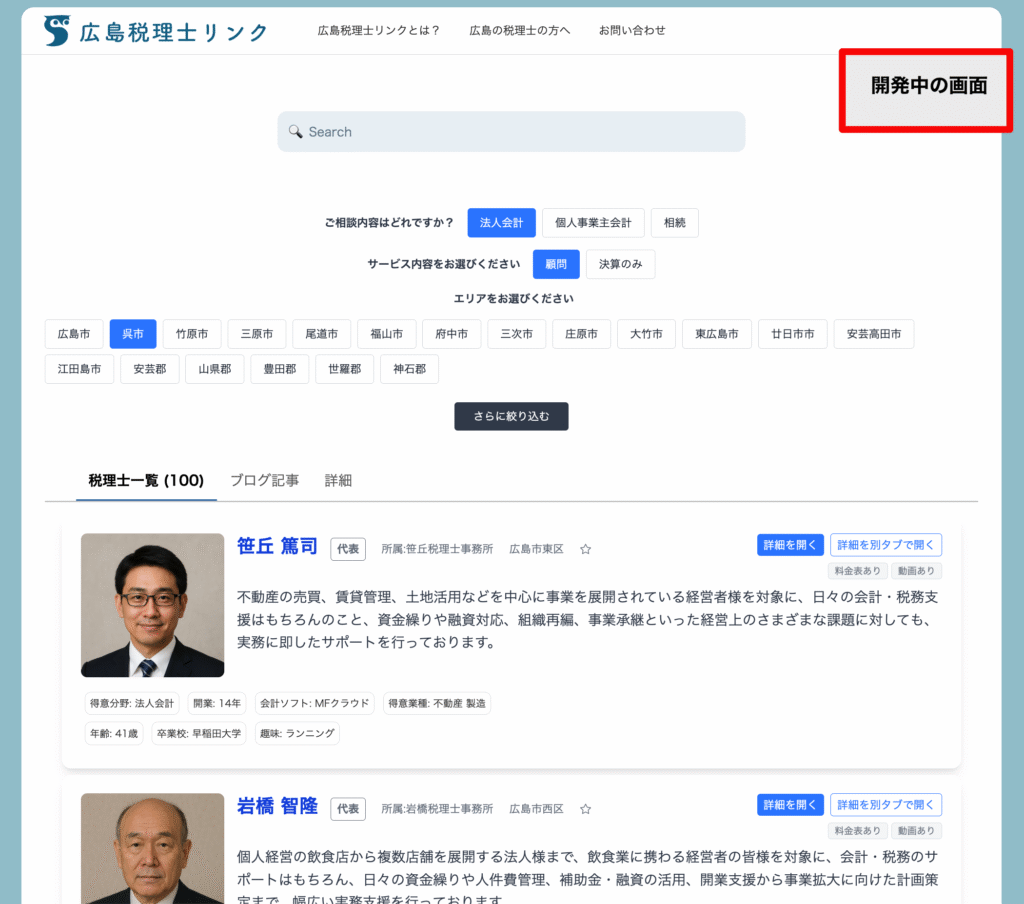1024x904 pixels.
Task: Pick 神石郡 area chip
Action: click(x=409, y=369)
